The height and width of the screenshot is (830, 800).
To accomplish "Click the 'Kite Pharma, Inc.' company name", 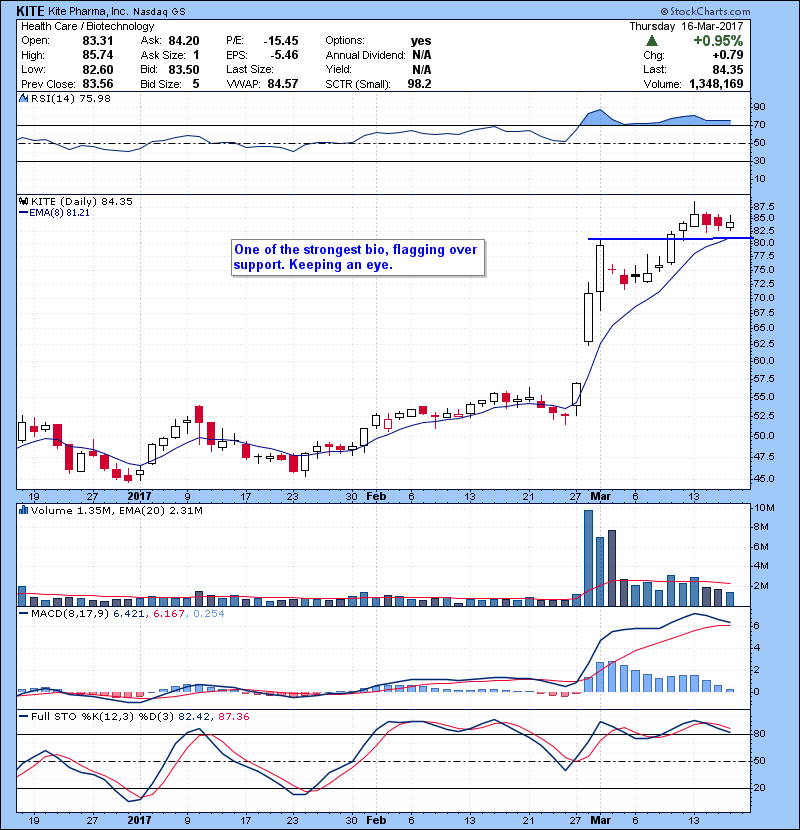I will tap(87, 11).
